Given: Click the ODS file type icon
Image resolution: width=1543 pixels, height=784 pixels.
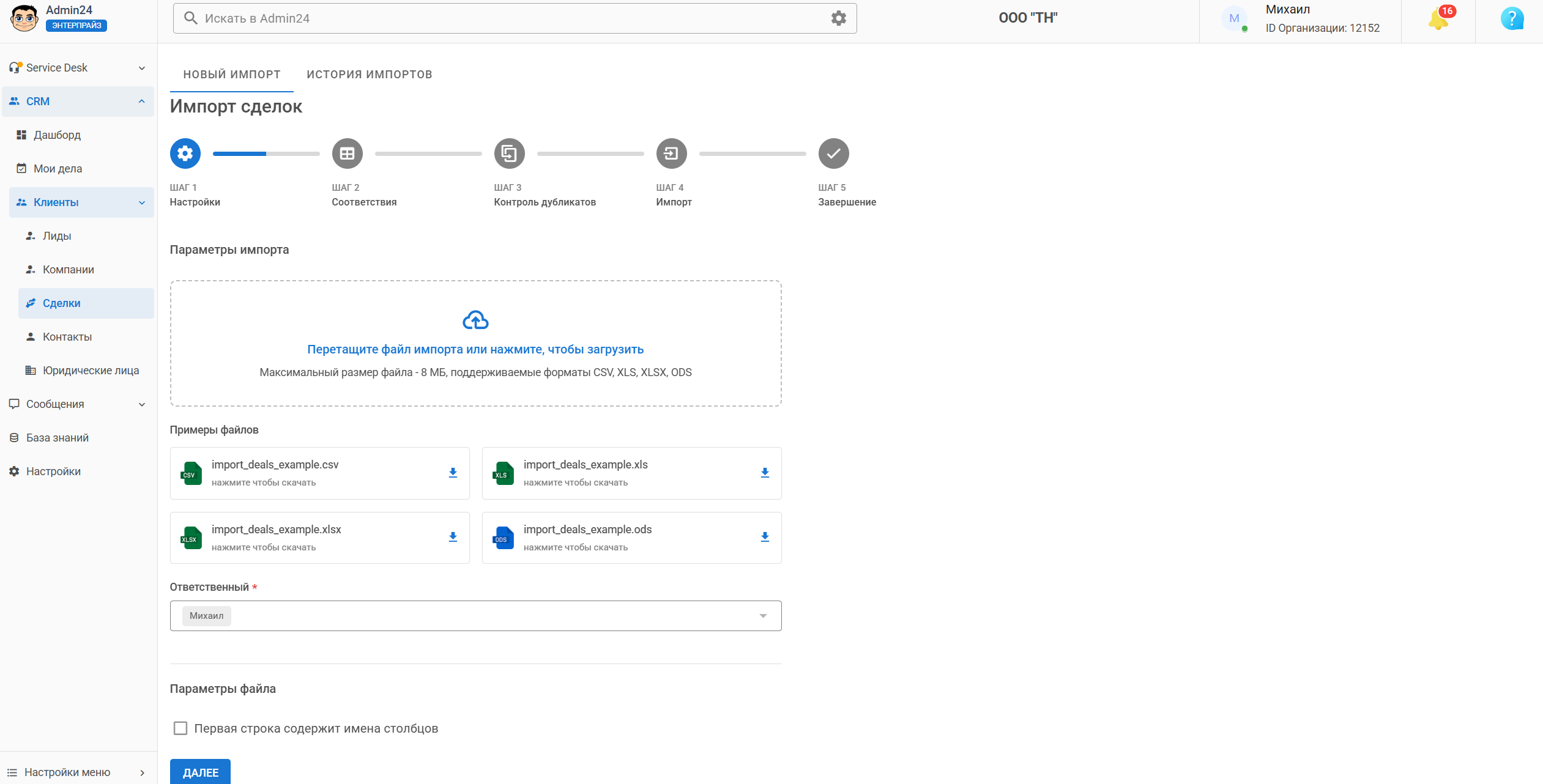Looking at the screenshot, I should click(x=504, y=538).
